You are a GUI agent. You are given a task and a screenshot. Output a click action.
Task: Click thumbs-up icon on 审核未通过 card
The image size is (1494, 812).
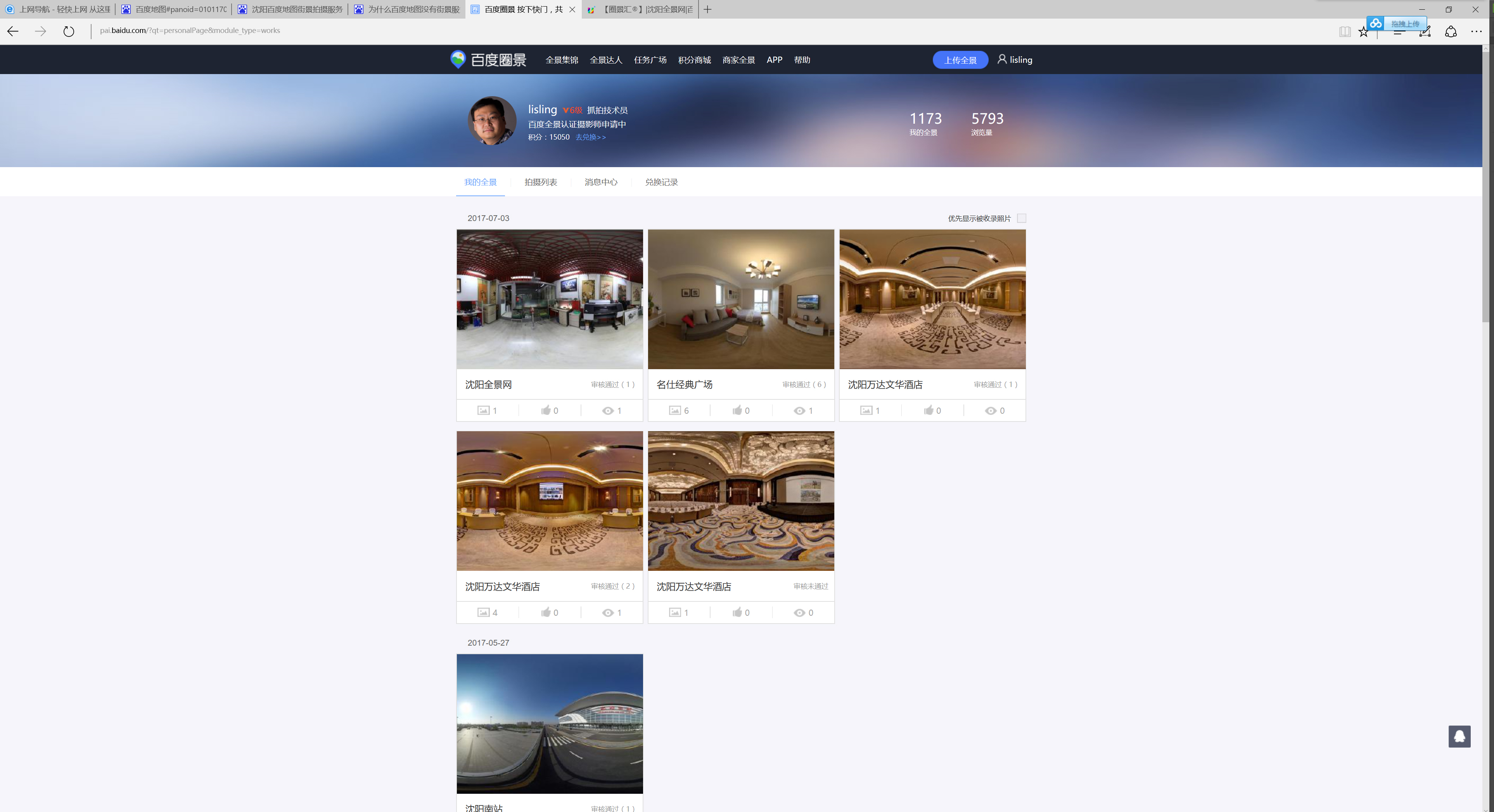pyautogui.click(x=737, y=612)
